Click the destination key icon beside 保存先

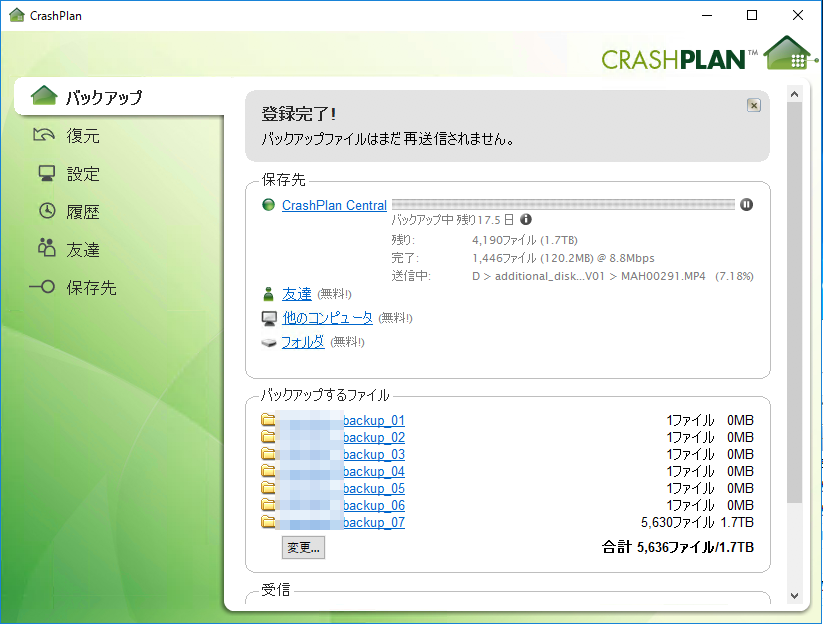[42, 287]
